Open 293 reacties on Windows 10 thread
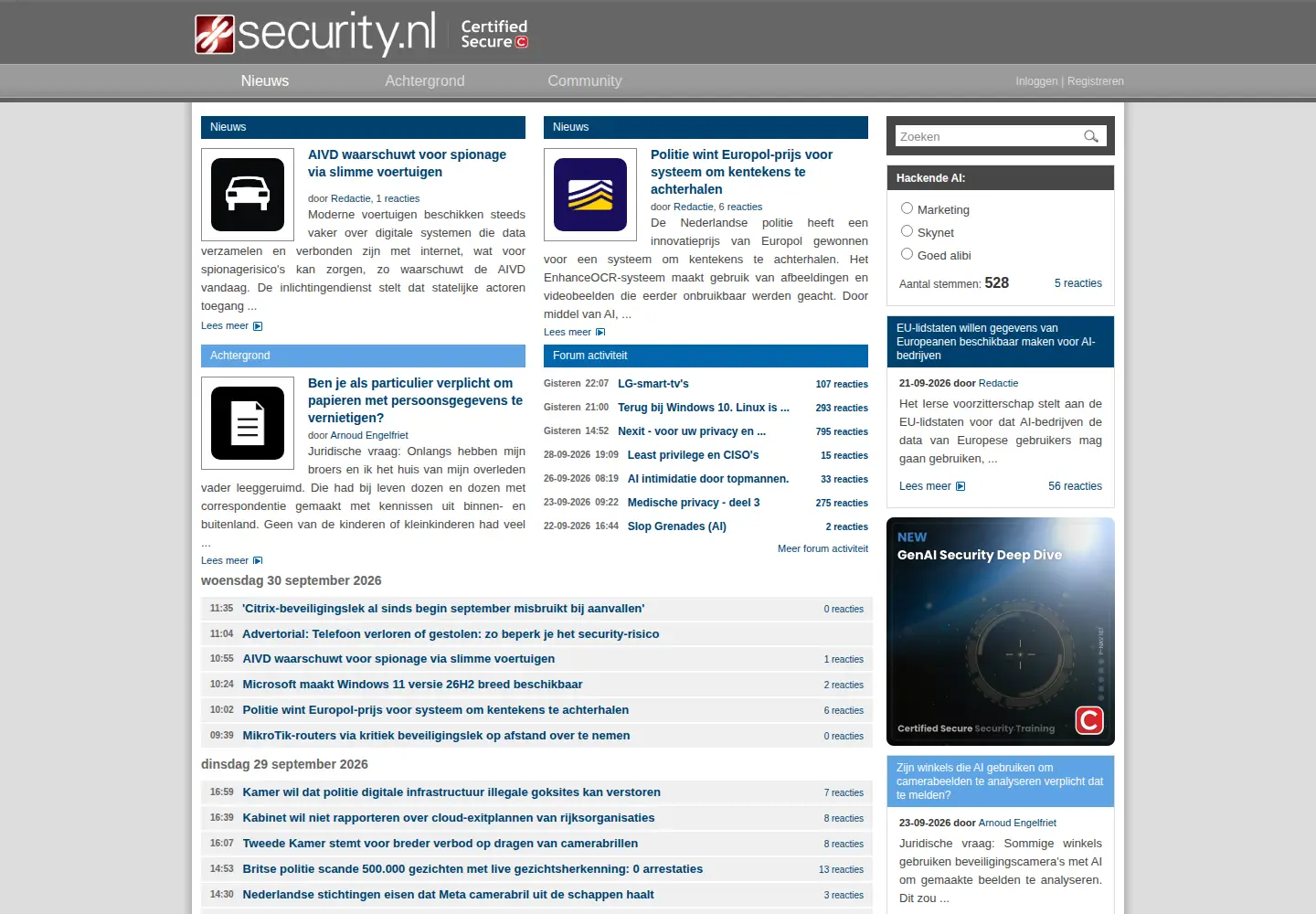The height and width of the screenshot is (914, 1316). tap(842, 409)
